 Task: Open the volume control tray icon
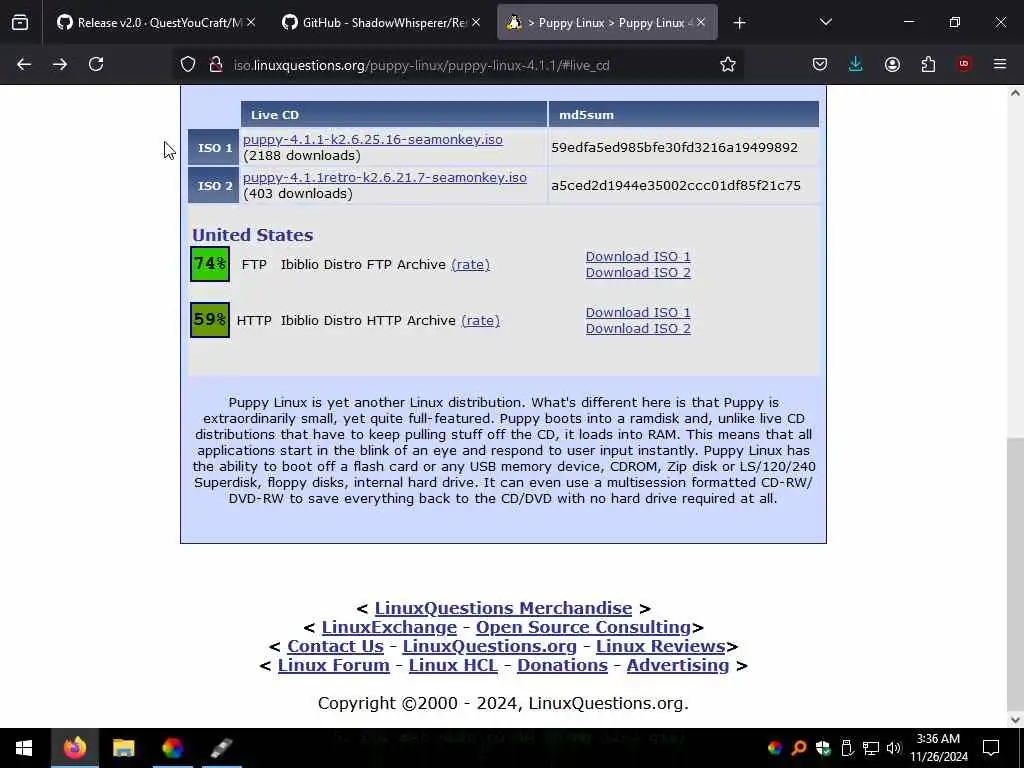tap(894, 748)
